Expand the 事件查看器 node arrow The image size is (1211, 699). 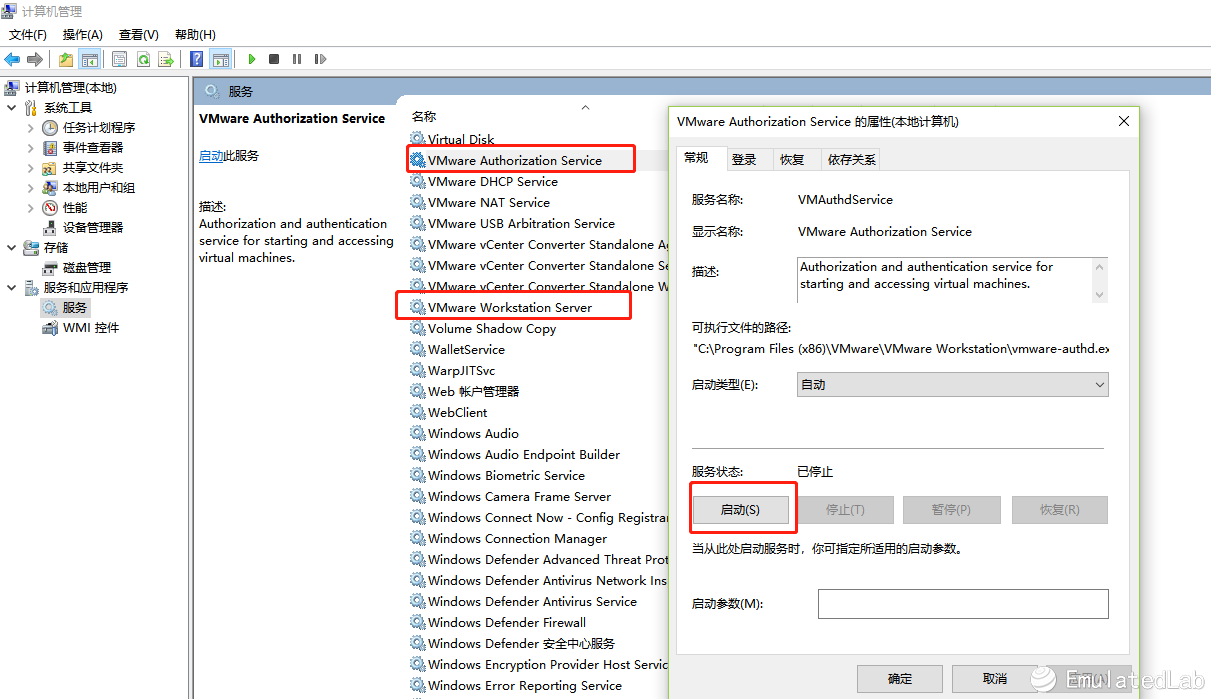31,148
